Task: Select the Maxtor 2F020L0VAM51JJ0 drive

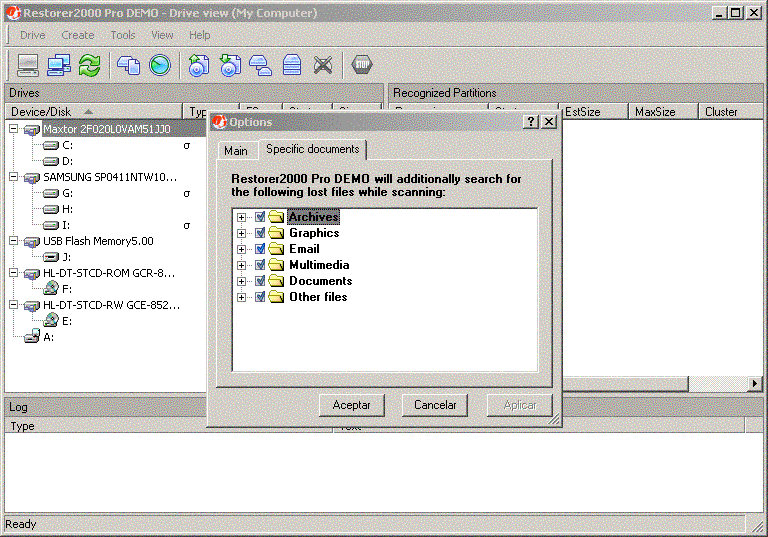Action: [x=106, y=129]
